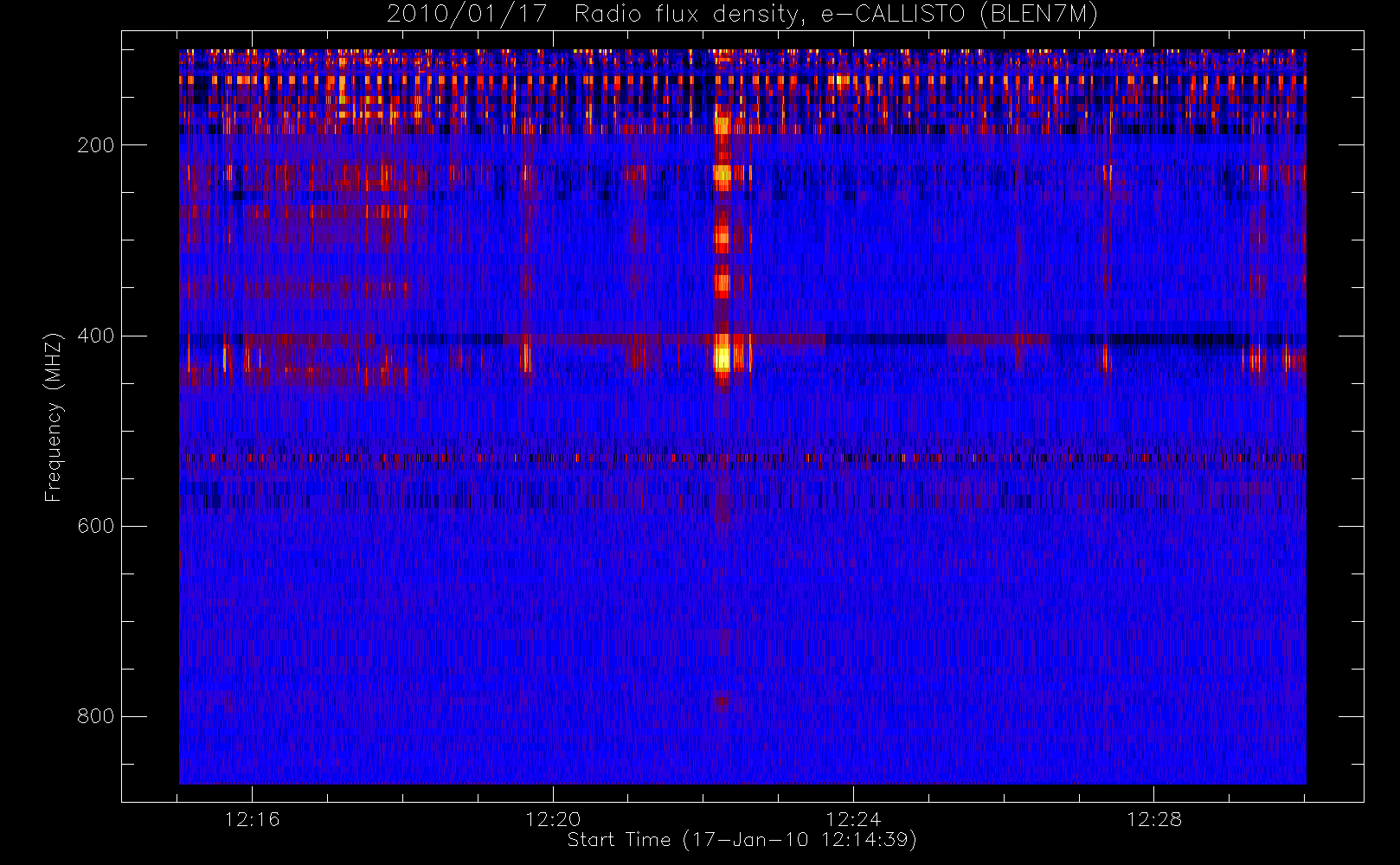The image size is (1400, 865).
Task: Click the 400 frequency tick label
Action: tap(96, 336)
